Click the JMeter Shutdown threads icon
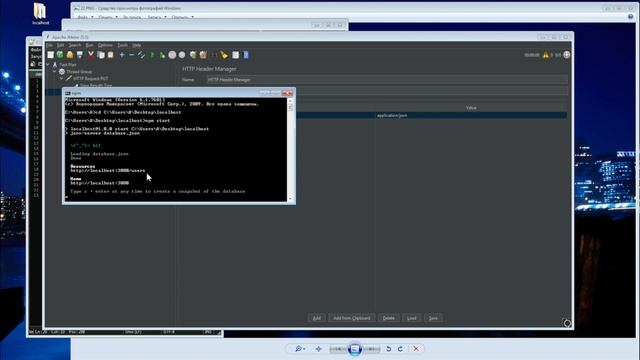This screenshot has width=640, height=360. pos(182,55)
